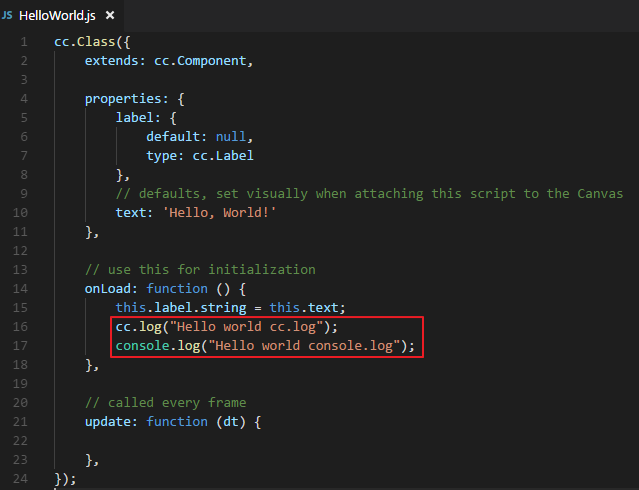Click the defaults comment on line 9
Screen dimensions: 639x490
[369, 194]
